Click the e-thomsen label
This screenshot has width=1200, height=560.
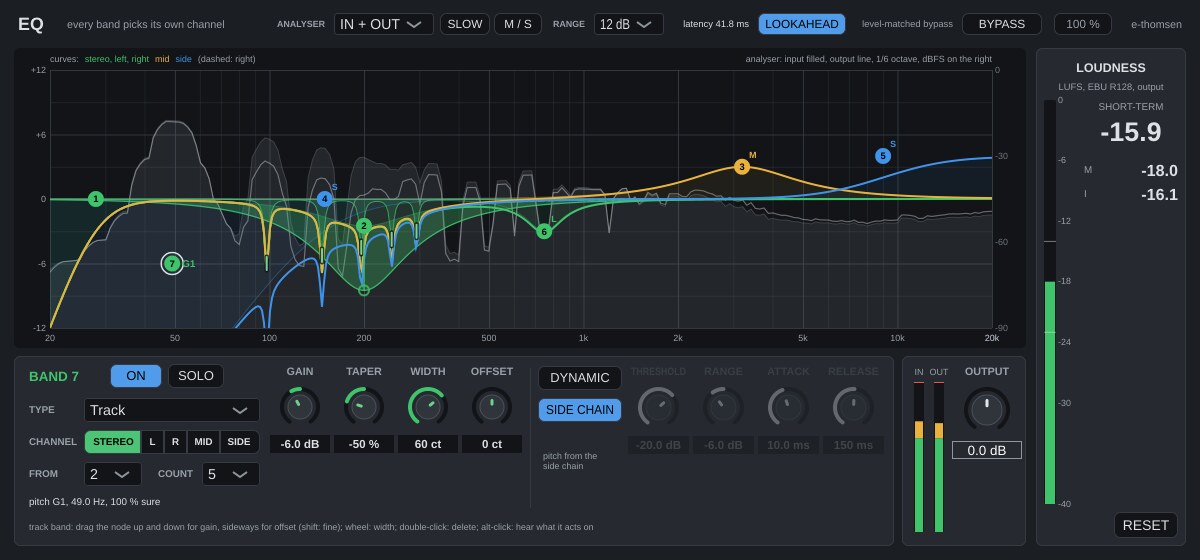[x=1156, y=24]
